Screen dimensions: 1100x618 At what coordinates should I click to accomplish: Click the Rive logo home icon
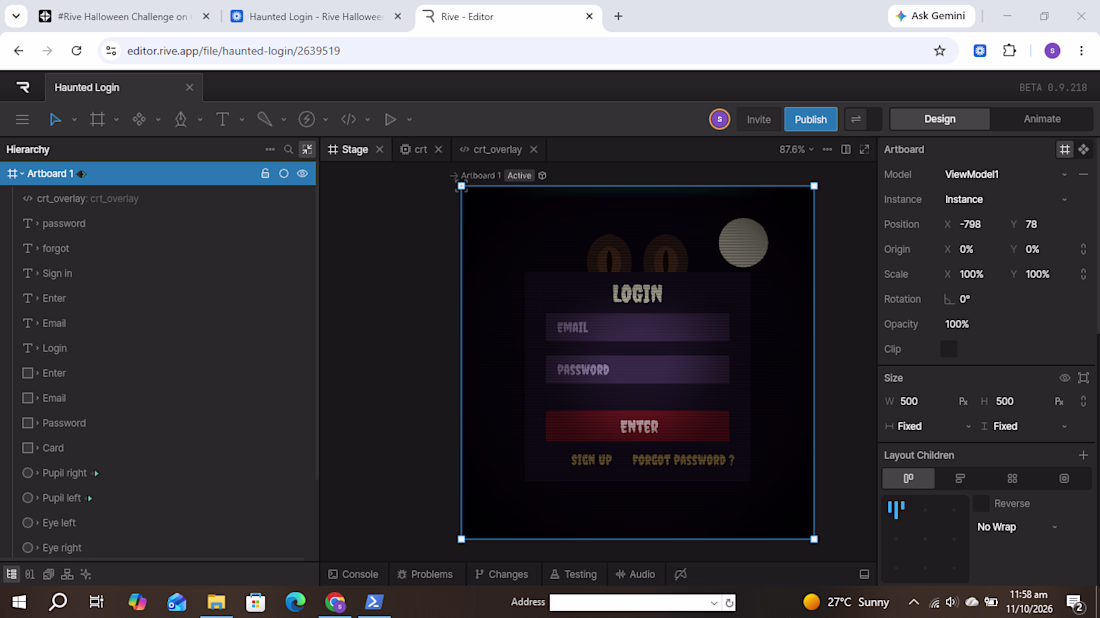click(x=23, y=88)
